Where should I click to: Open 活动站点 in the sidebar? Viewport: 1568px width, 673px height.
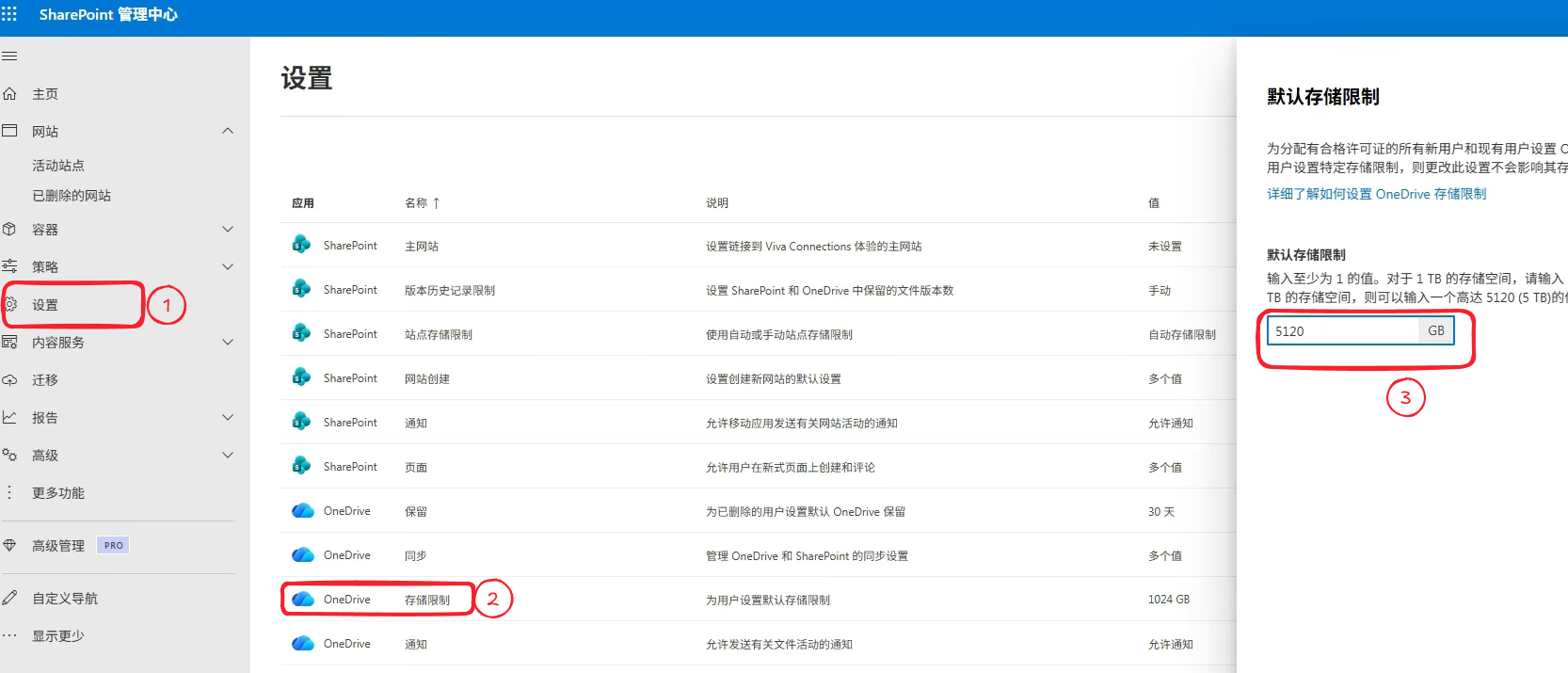pyautogui.click(x=58, y=166)
